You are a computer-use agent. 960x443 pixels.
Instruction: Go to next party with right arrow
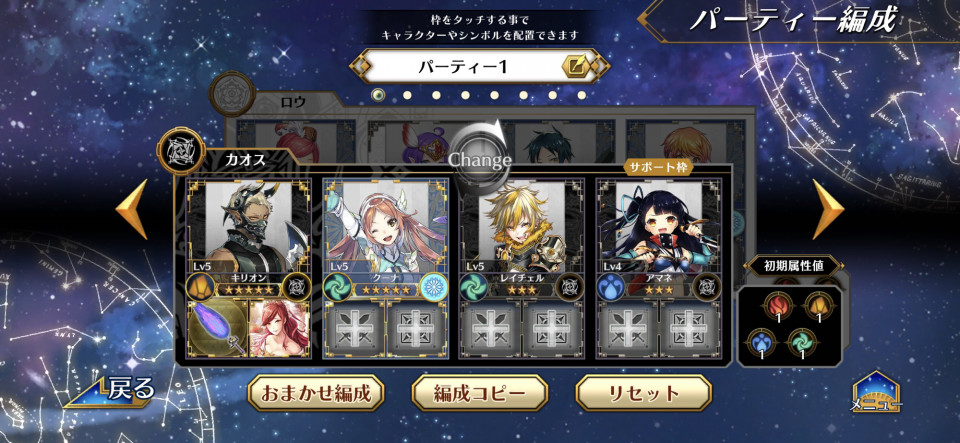pyautogui.click(x=827, y=209)
